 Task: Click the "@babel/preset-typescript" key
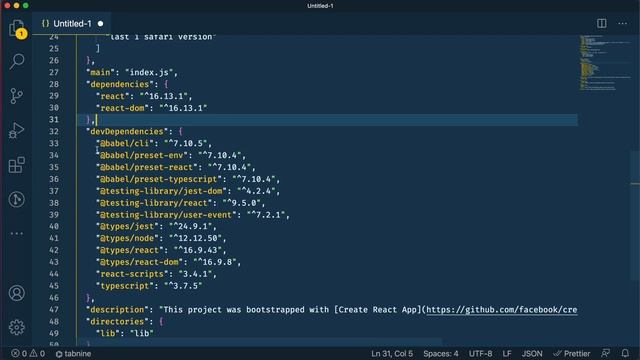coord(158,179)
